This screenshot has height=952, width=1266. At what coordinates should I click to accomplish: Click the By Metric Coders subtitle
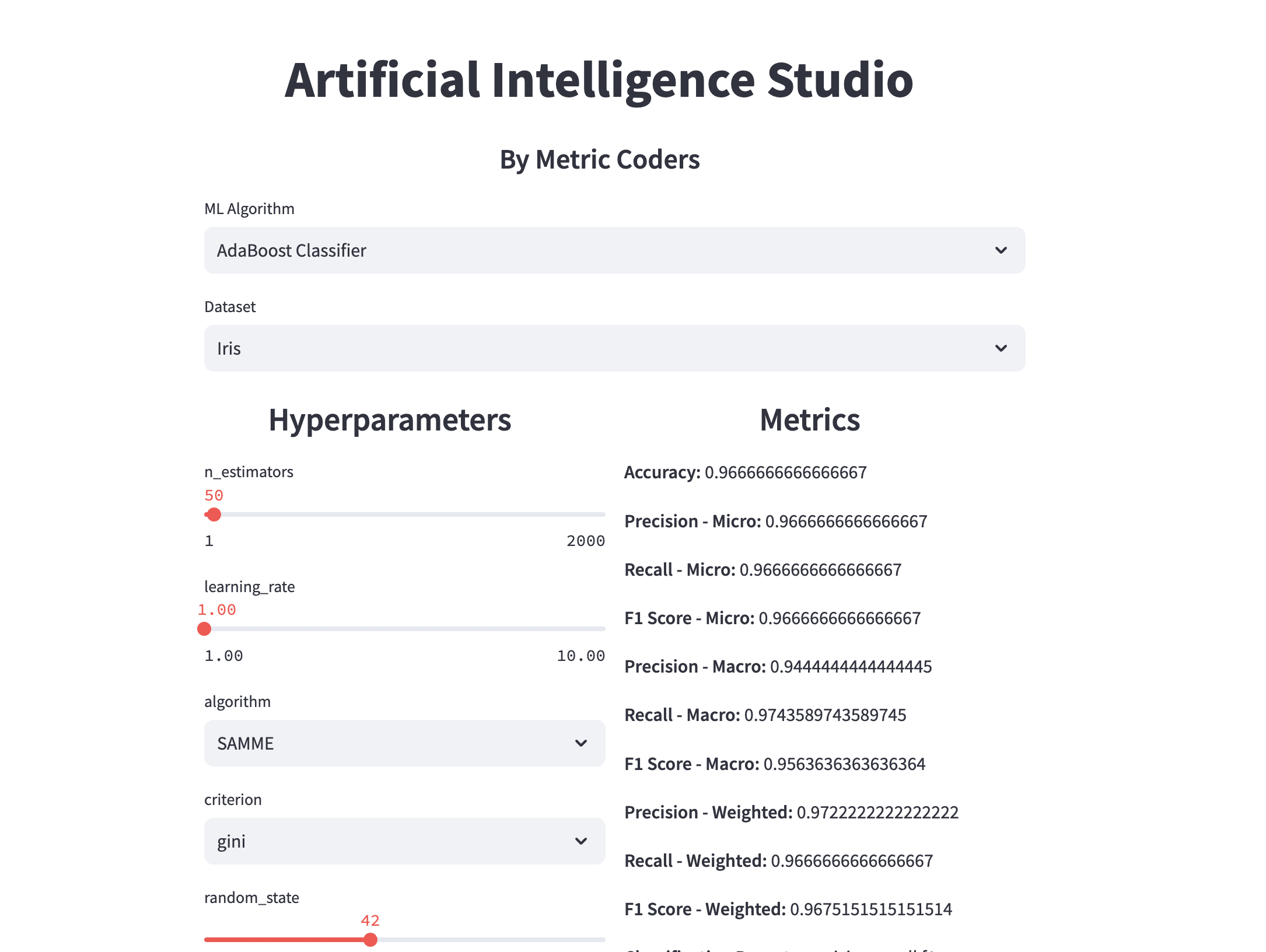[x=599, y=159]
